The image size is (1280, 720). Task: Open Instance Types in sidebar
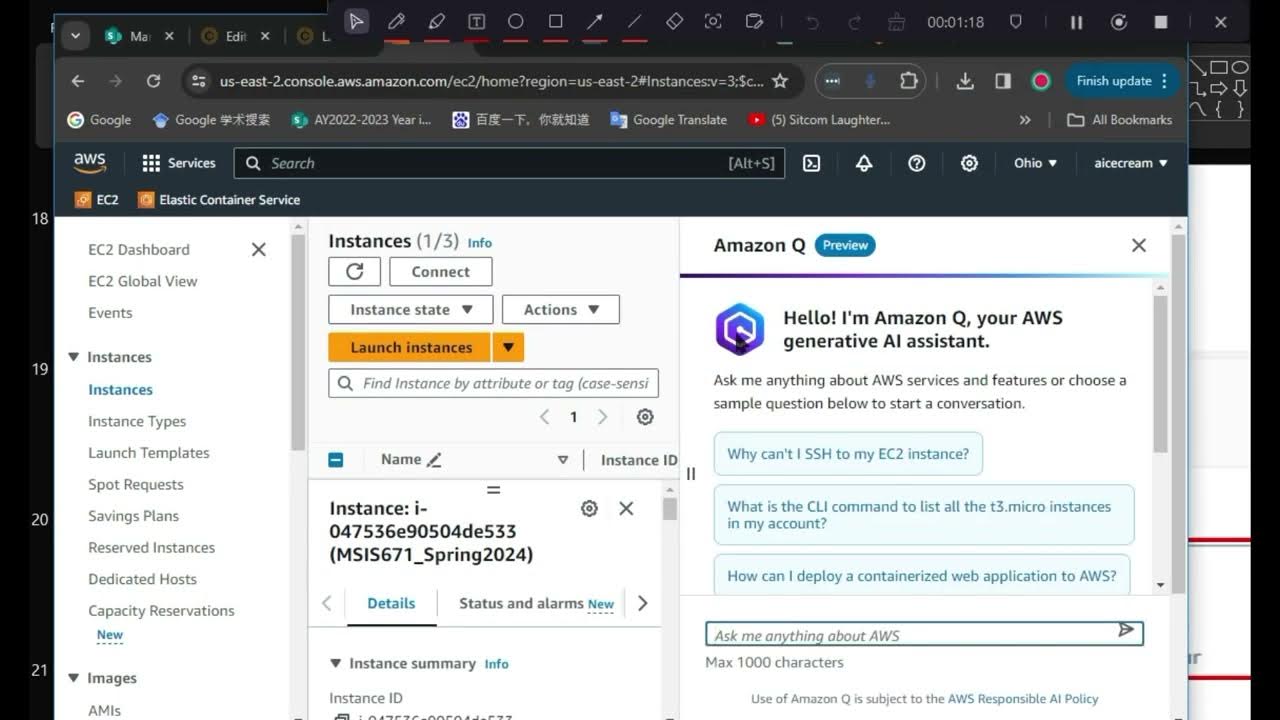point(137,421)
